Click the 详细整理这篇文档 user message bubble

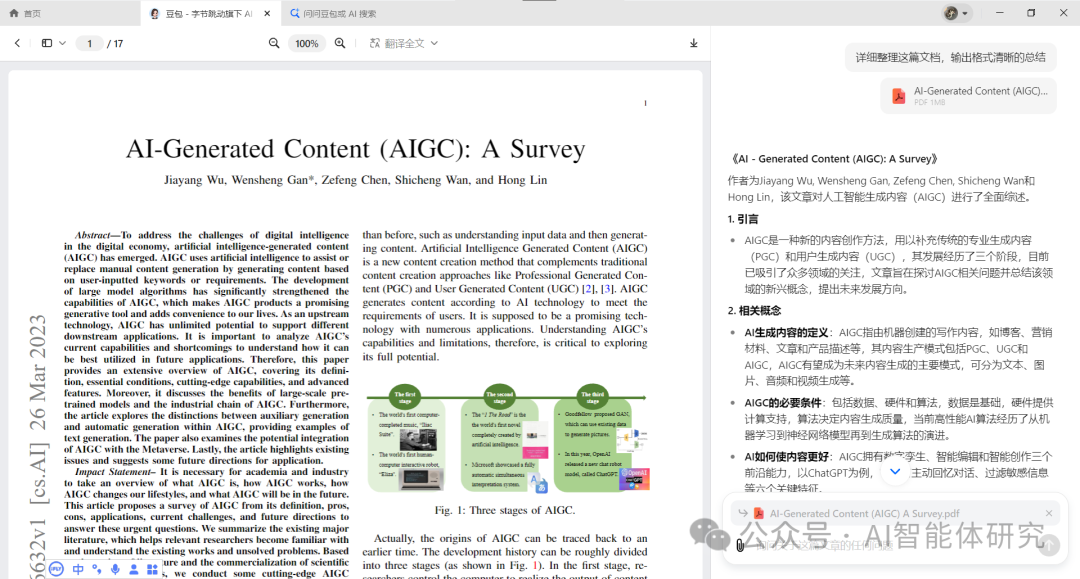(x=951, y=57)
